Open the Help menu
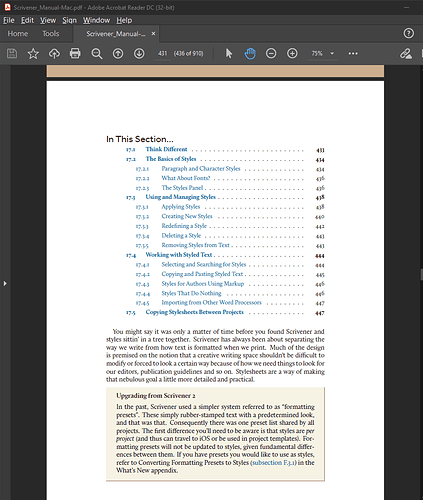Viewport: 423px width, 500px height. pos(124,20)
